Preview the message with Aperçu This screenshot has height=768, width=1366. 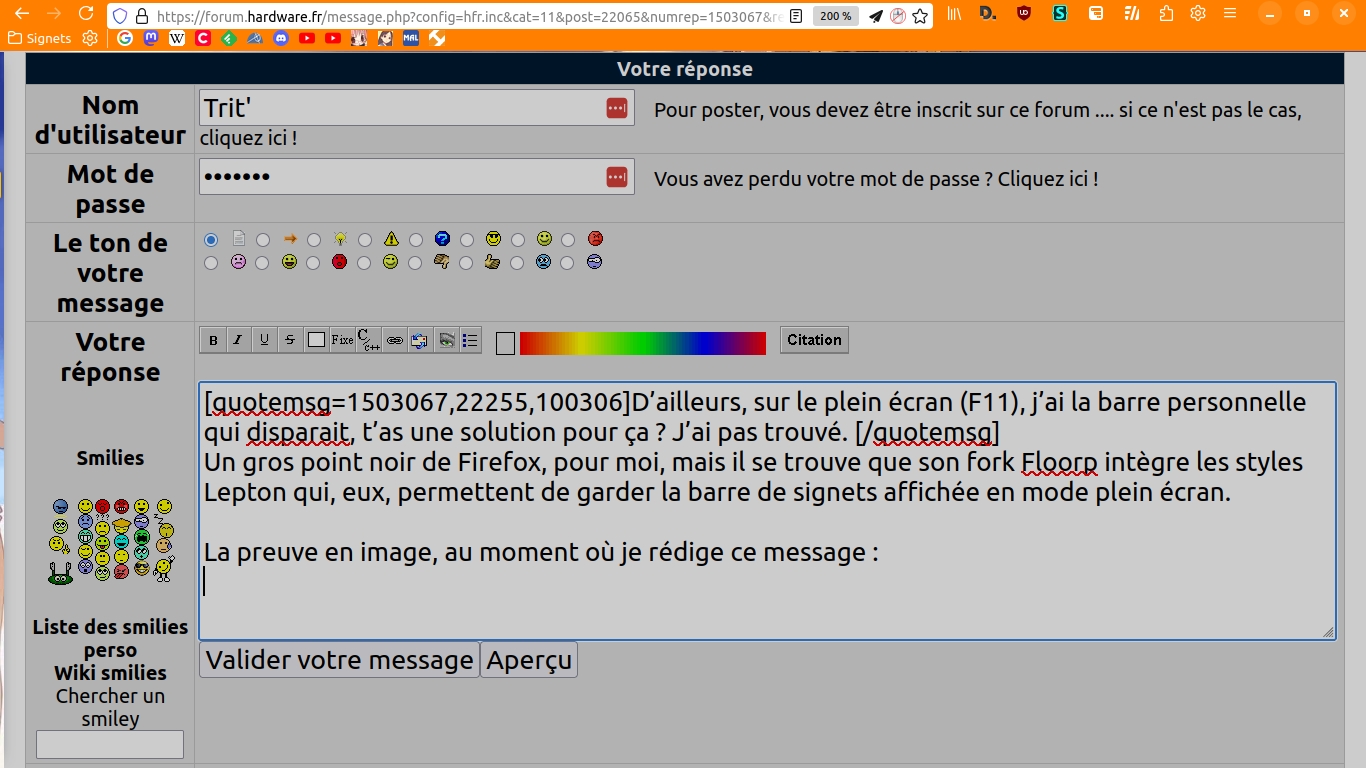(x=529, y=660)
